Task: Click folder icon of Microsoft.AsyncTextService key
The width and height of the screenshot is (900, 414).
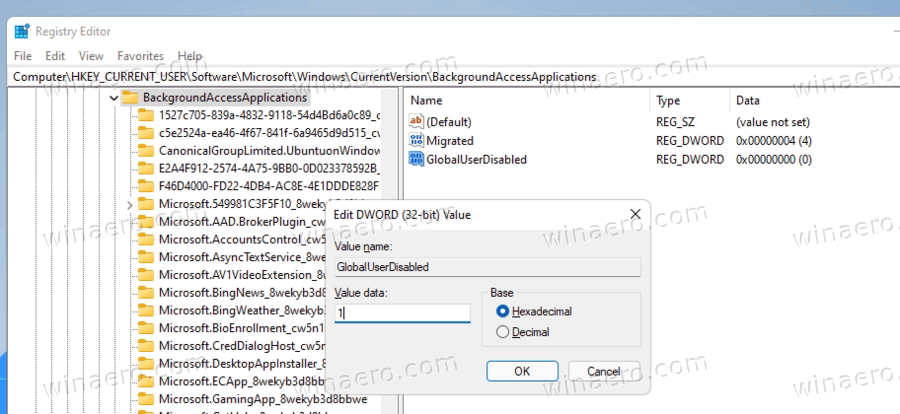Action: [x=146, y=257]
